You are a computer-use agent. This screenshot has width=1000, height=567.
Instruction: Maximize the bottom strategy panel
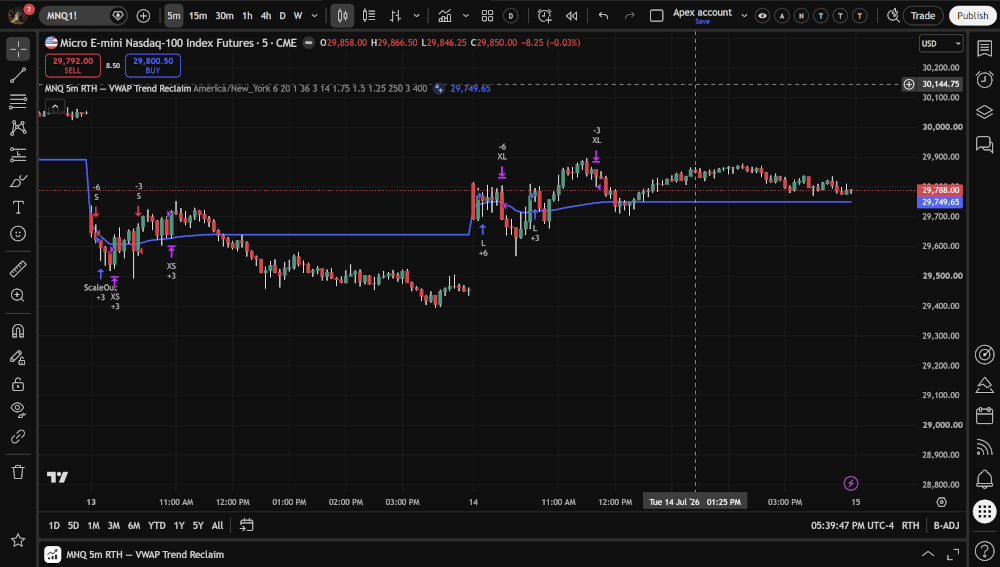(x=953, y=554)
